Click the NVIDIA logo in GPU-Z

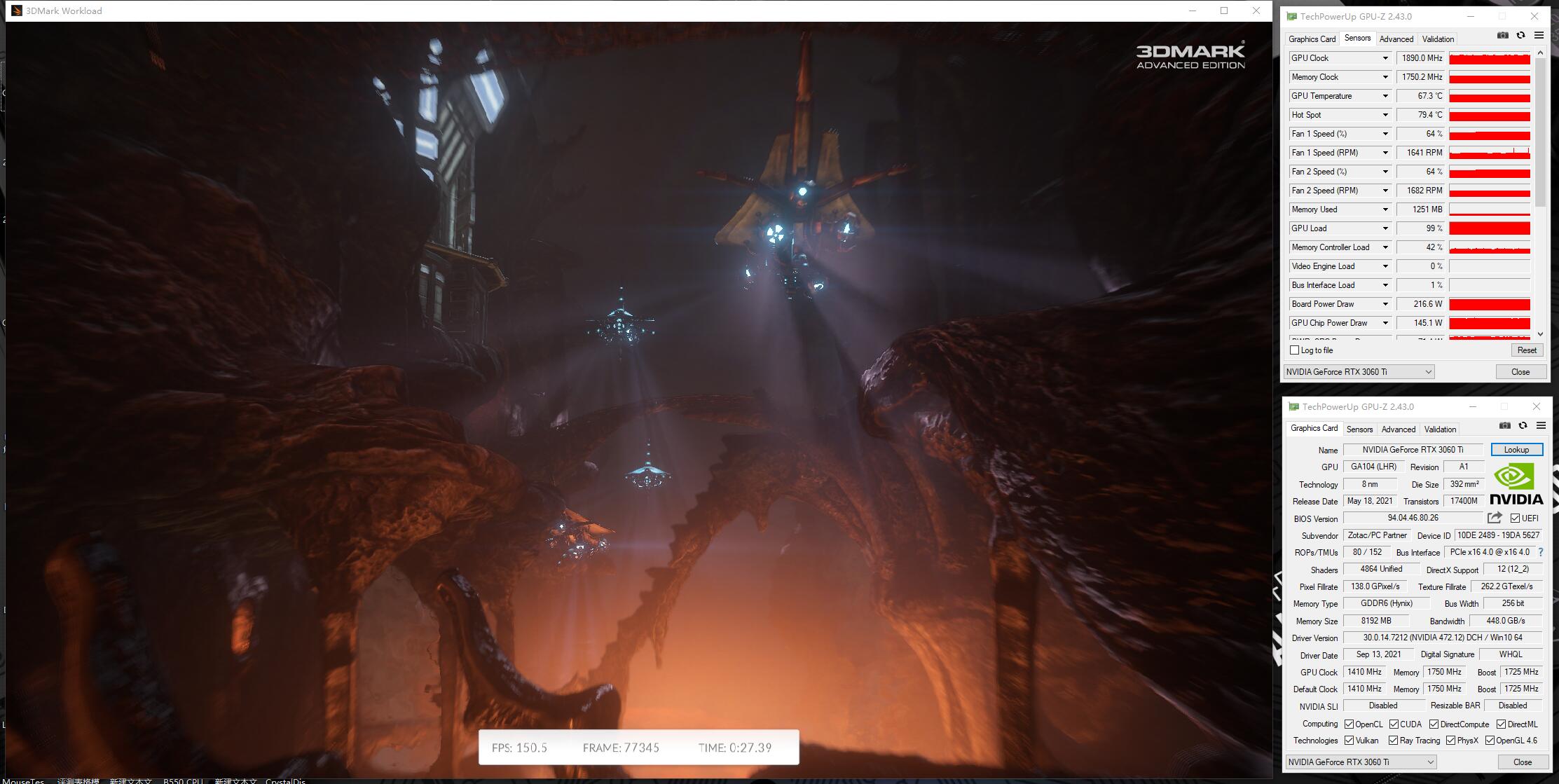pos(1516,485)
